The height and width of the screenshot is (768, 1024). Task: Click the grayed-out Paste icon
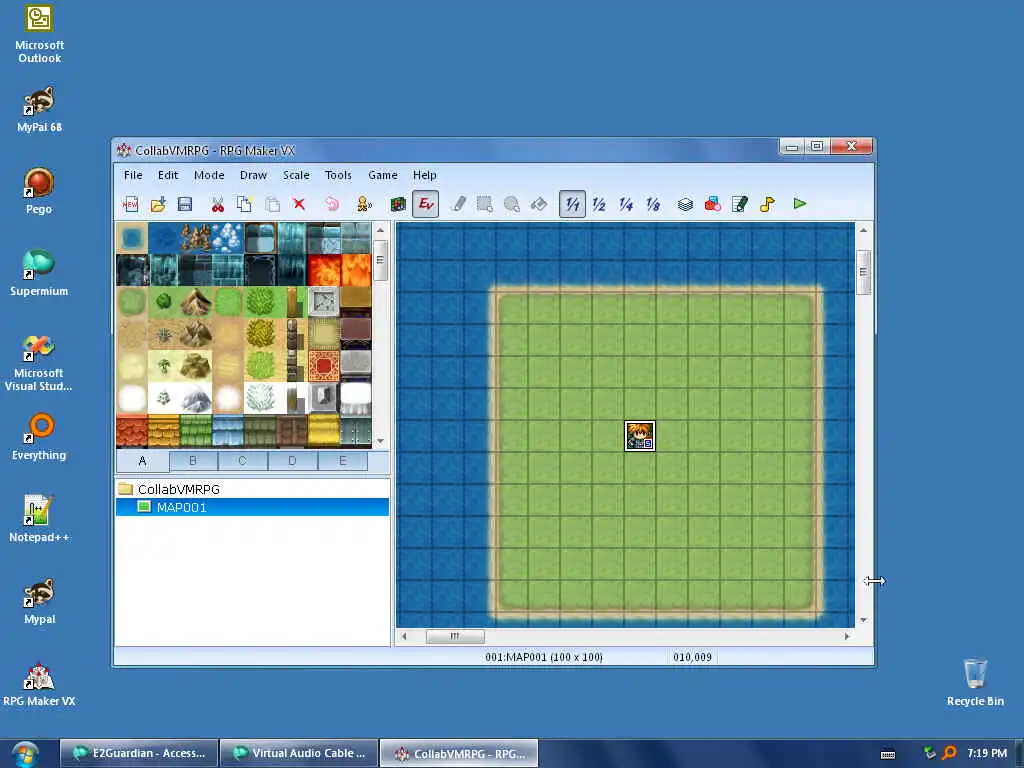[272, 204]
